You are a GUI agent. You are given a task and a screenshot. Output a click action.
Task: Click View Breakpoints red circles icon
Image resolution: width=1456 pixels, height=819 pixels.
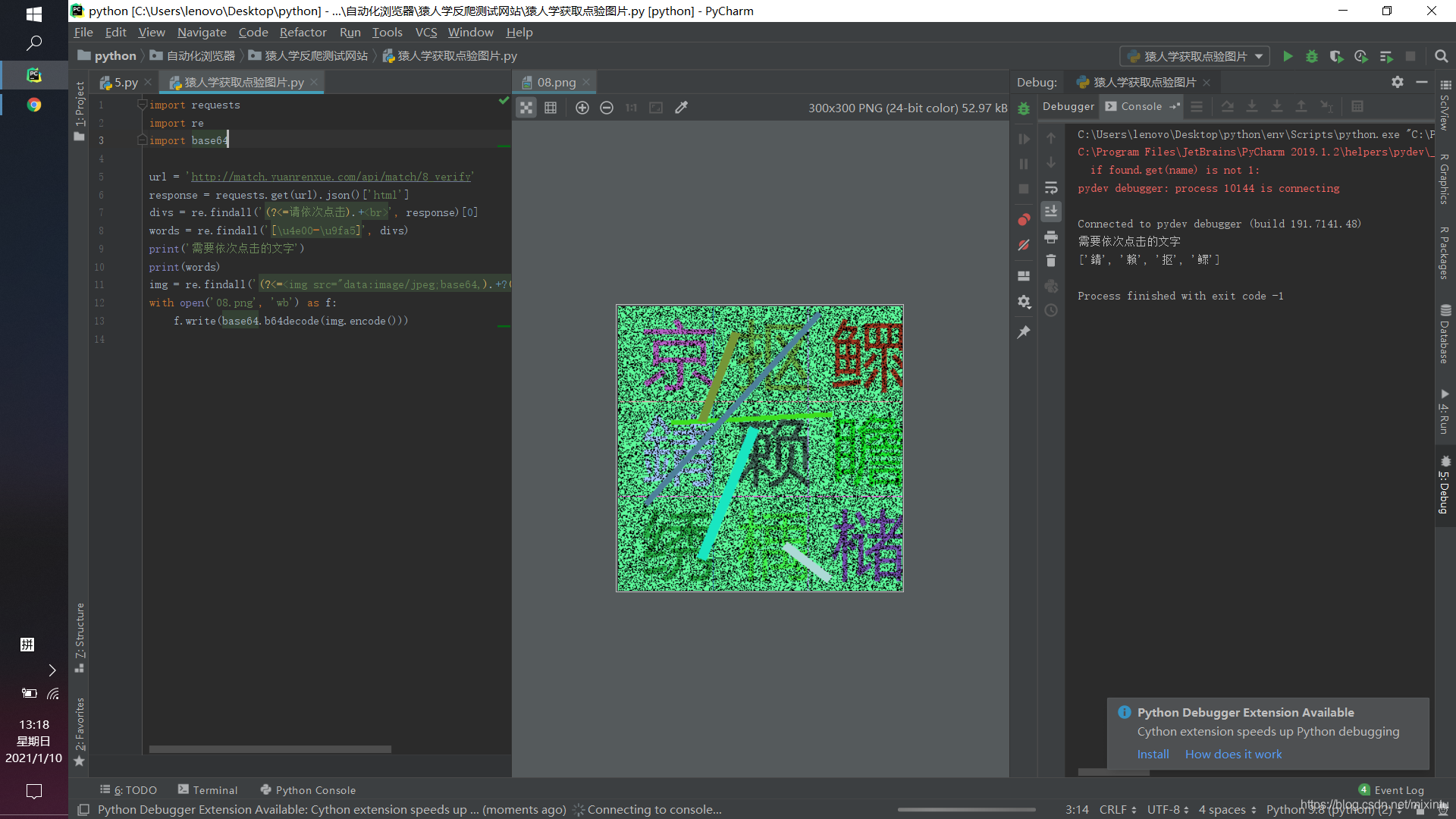click(x=1024, y=220)
